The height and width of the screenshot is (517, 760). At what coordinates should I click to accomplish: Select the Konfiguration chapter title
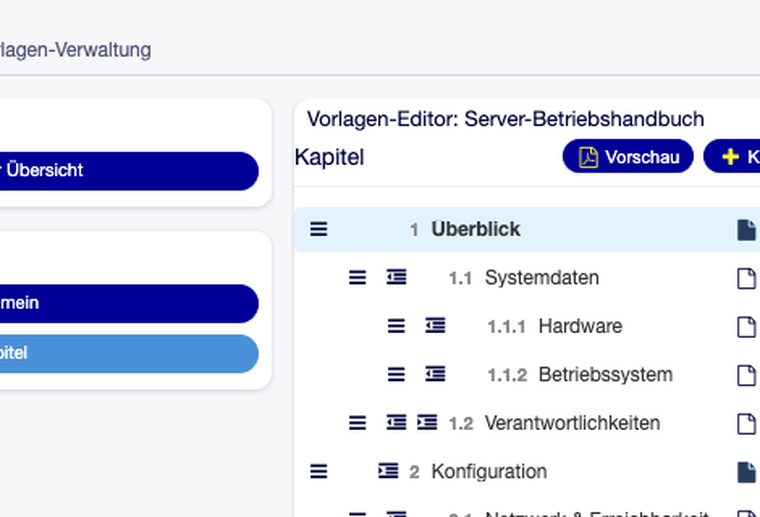click(489, 471)
